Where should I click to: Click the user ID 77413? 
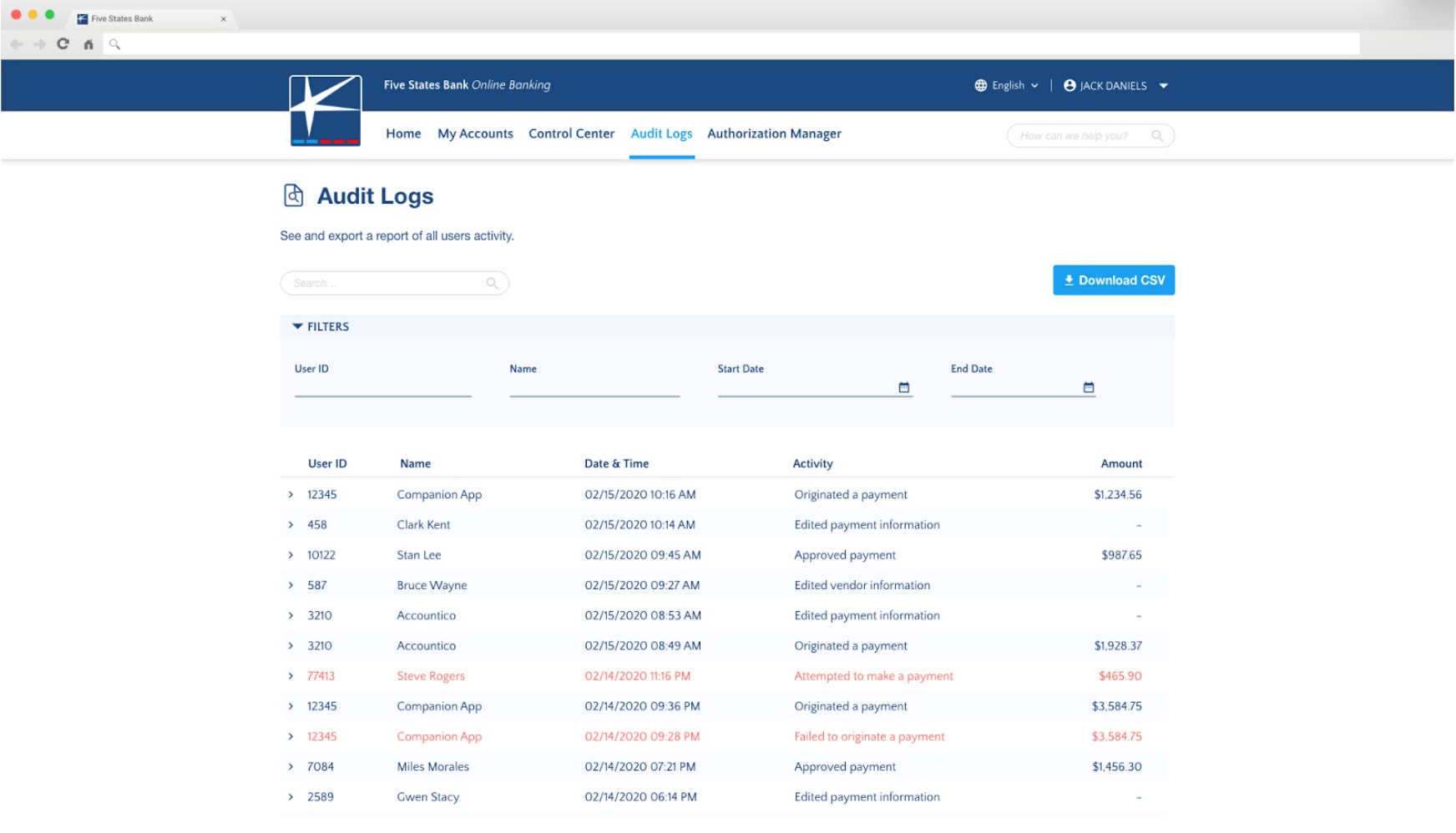321,676
